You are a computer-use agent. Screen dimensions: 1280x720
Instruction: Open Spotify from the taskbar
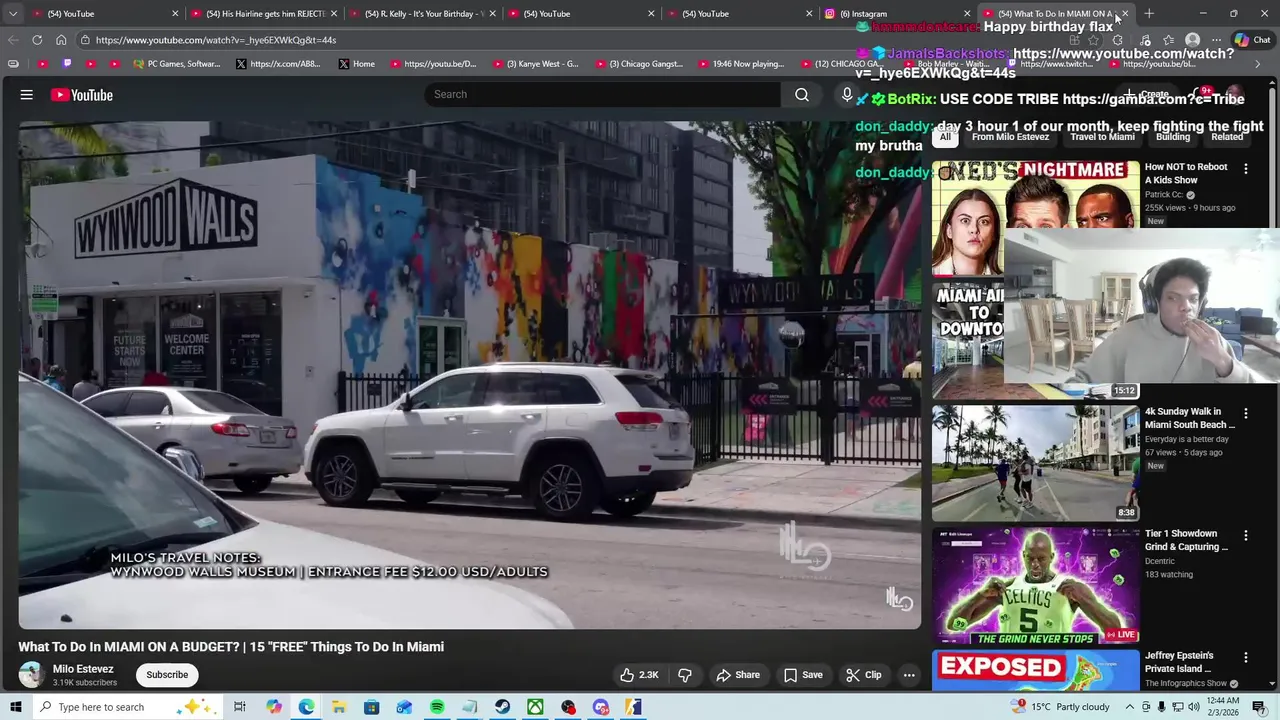pyautogui.click(x=437, y=707)
